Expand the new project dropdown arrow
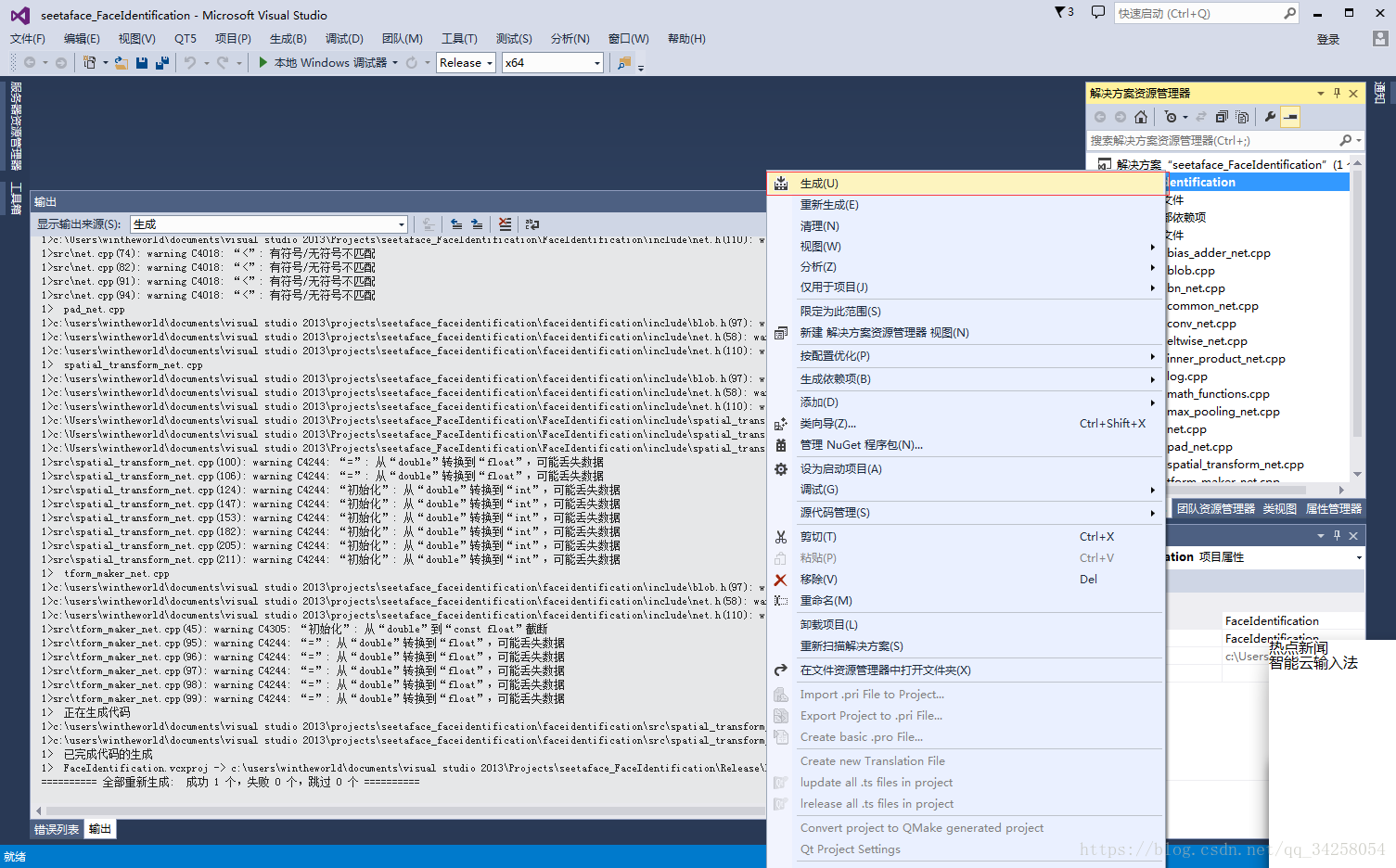This screenshot has height=868, width=1396. pyautogui.click(x=105, y=62)
